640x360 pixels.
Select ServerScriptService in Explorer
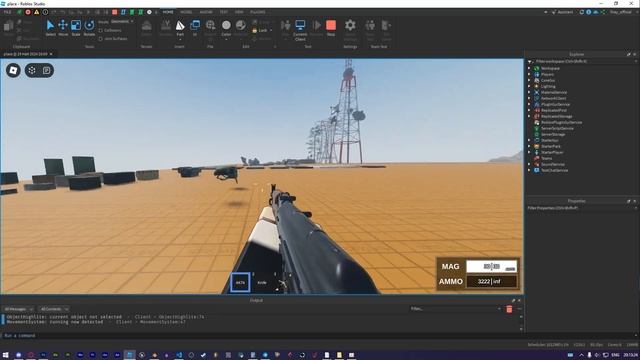tap(557, 128)
